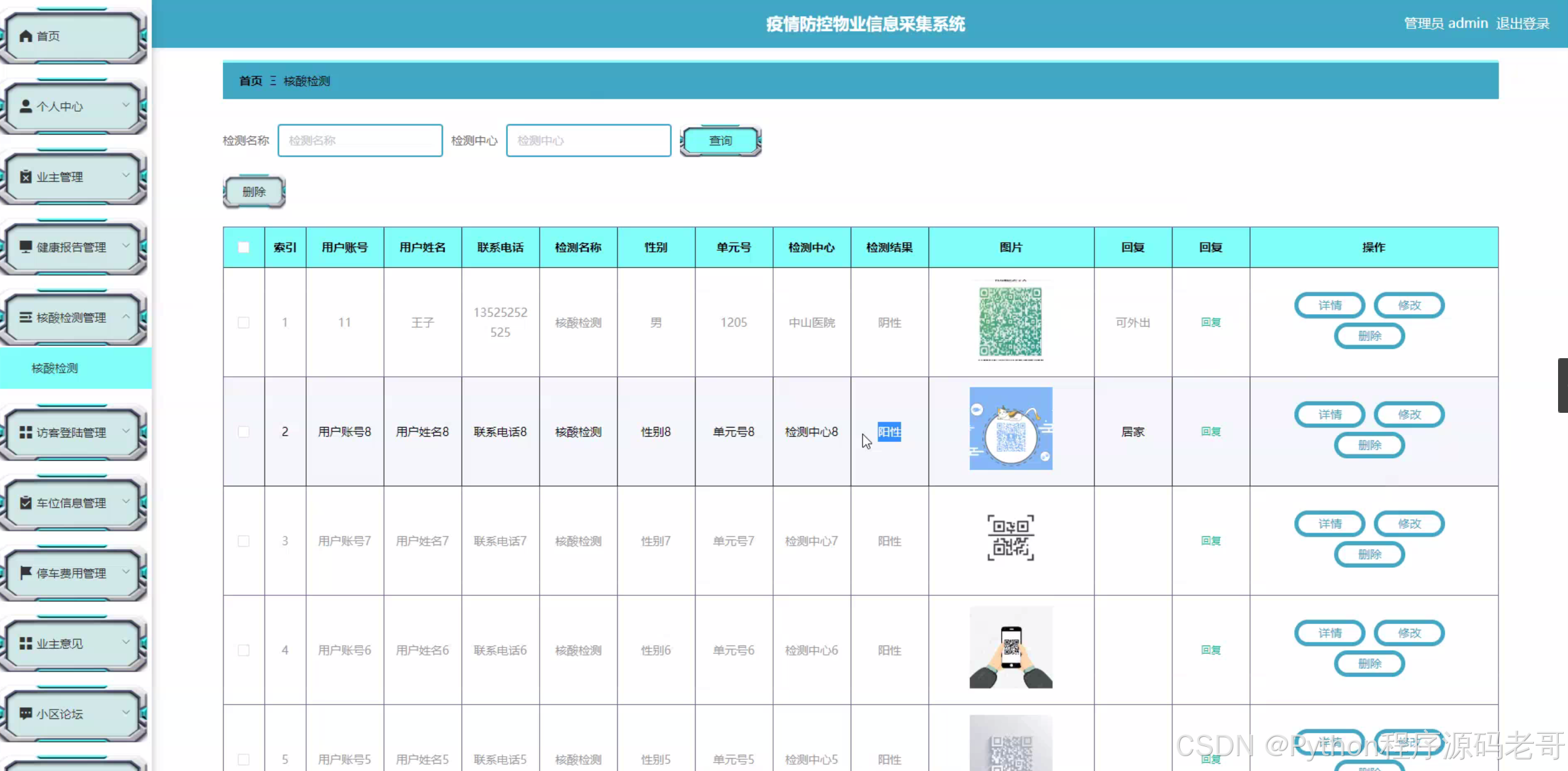The image size is (1568, 771).
Task: Click the list icon for 核酸检测管理
Action: [25, 317]
